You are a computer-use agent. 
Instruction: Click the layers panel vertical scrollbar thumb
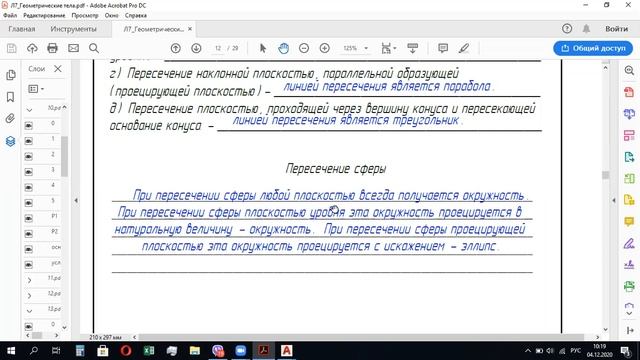pos(64,156)
